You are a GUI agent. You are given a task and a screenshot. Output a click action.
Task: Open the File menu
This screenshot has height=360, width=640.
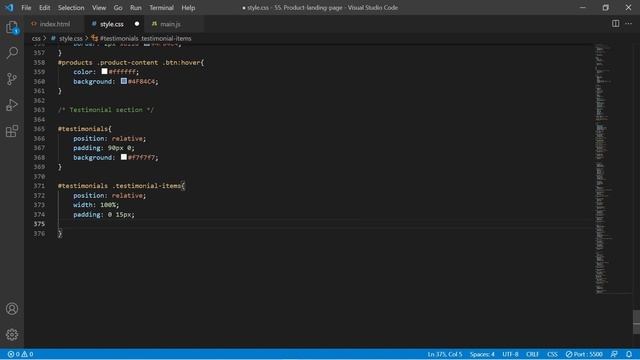point(26,8)
